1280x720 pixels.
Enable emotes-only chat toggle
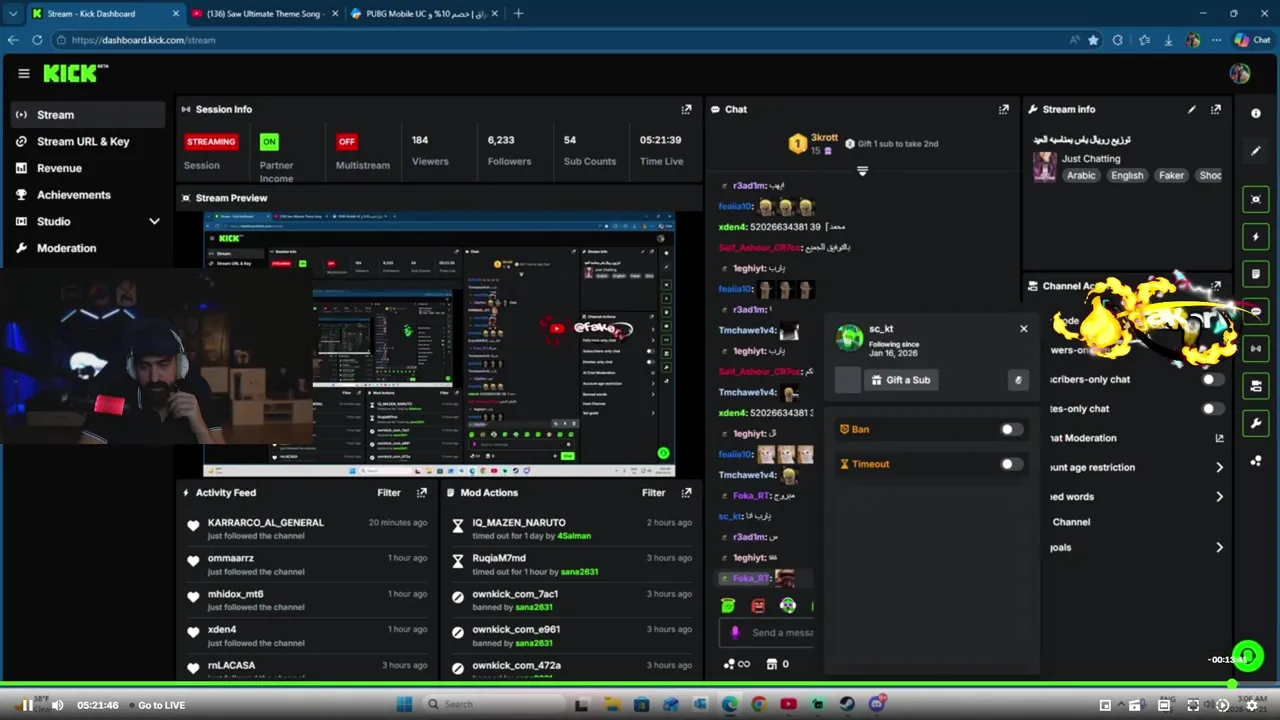pos(1211,409)
